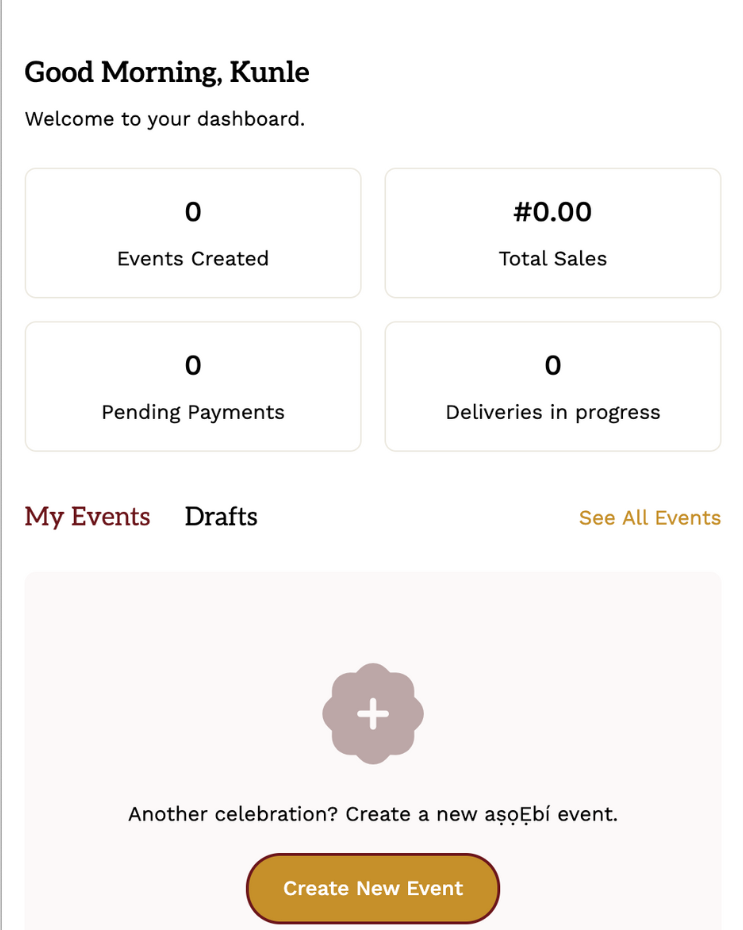Click the Events Created label text
This screenshot has height=930, width=743.
[x=193, y=259]
